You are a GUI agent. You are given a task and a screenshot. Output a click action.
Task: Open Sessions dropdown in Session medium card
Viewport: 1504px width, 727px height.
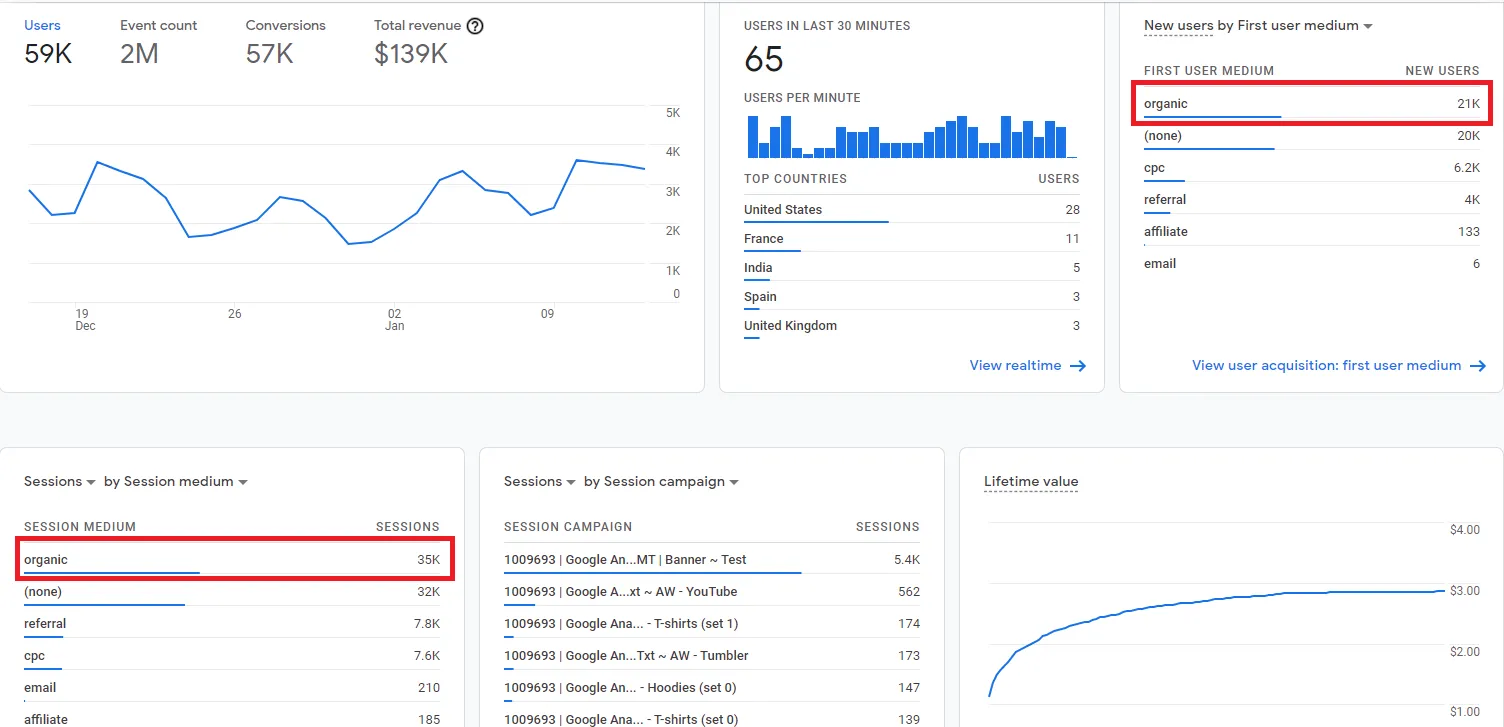tap(60, 482)
